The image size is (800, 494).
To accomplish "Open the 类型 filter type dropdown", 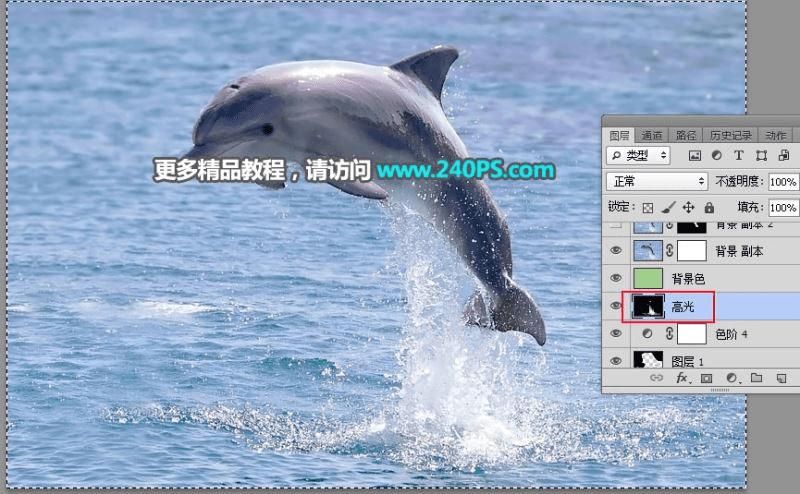I will (x=638, y=155).
